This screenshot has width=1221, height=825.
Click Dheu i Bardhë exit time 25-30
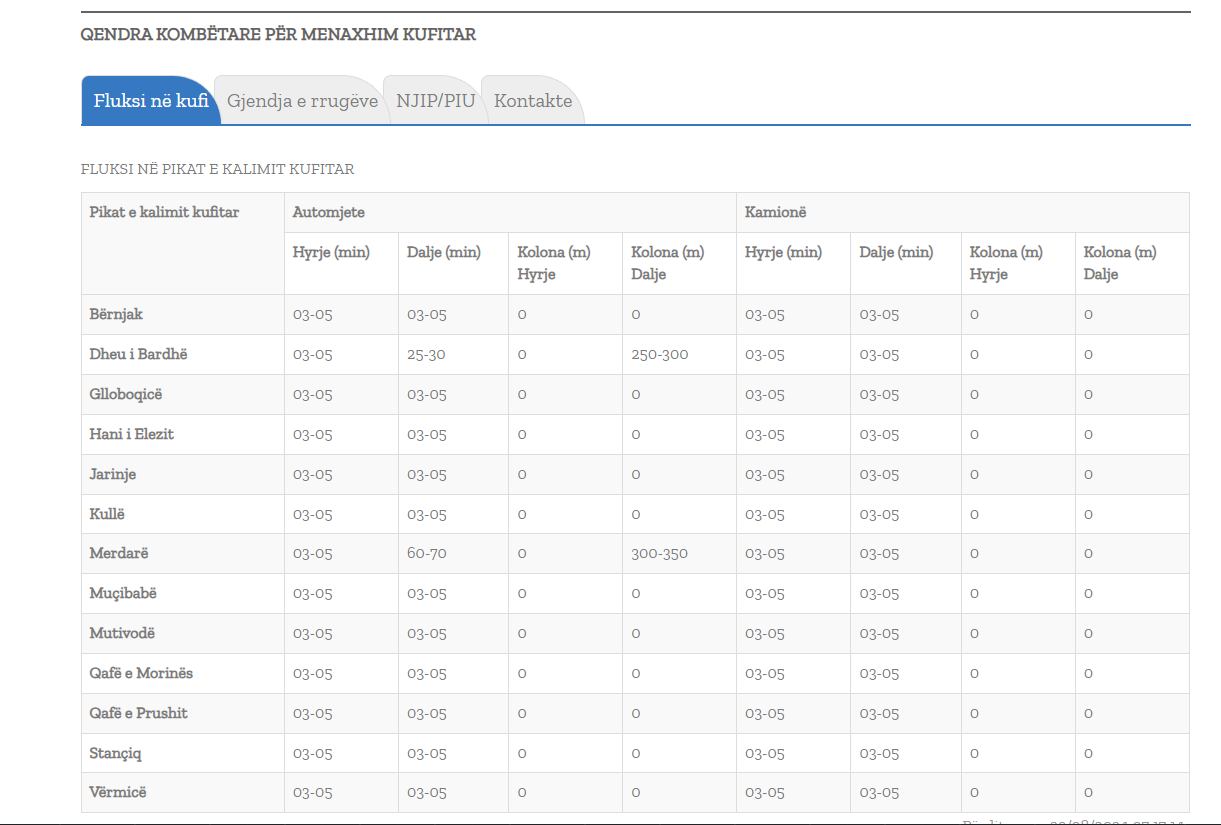click(x=426, y=354)
